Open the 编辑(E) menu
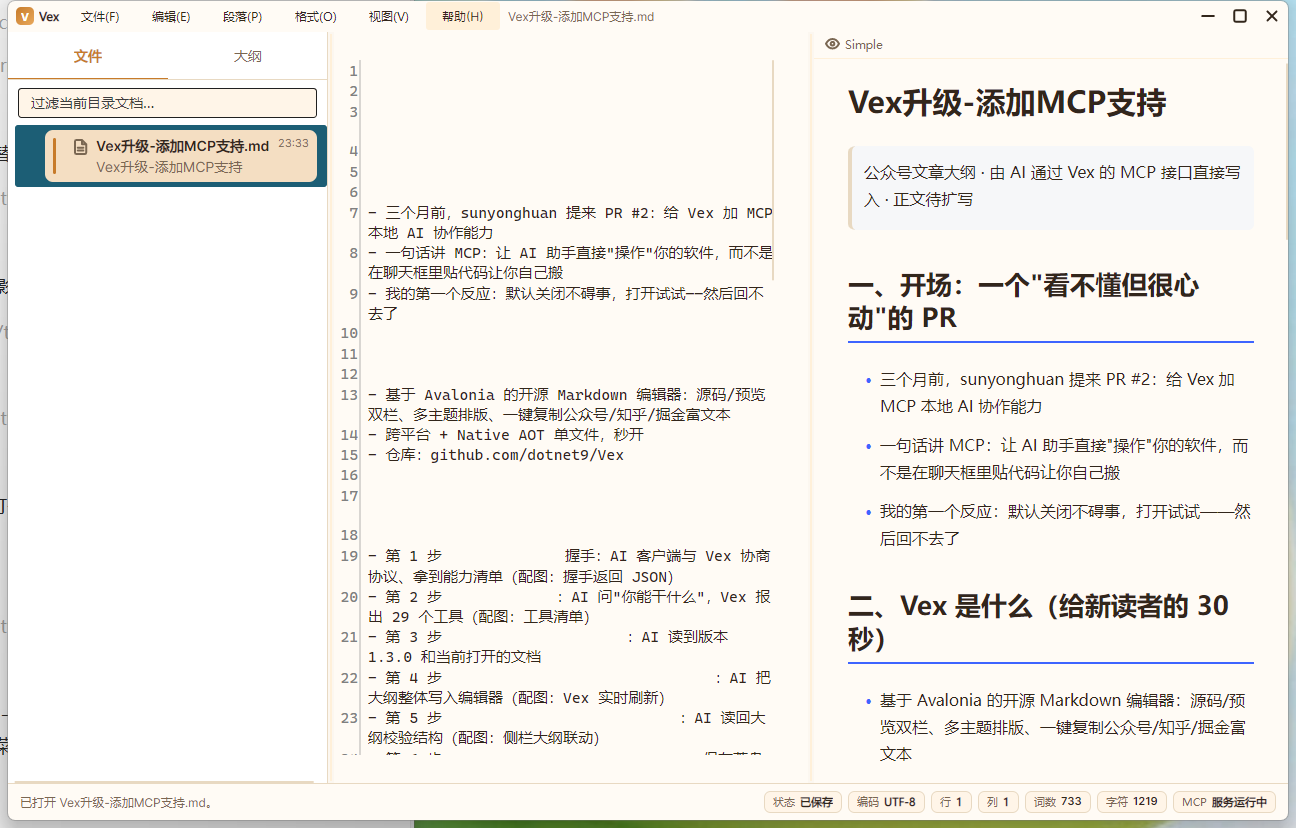 (171, 16)
